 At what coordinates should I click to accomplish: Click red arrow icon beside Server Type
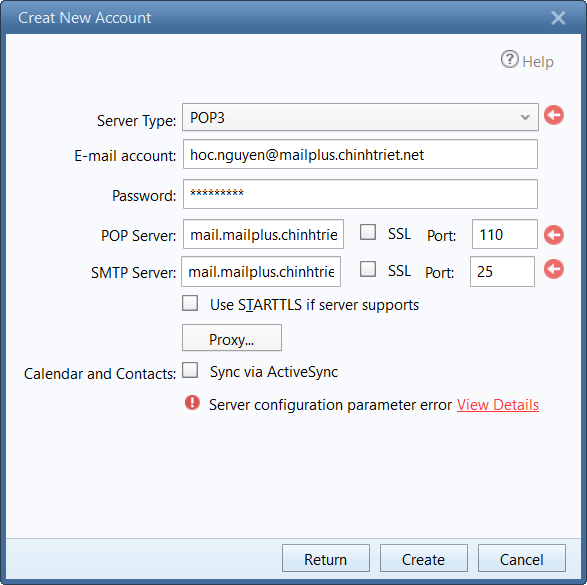click(x=554, y=115)
